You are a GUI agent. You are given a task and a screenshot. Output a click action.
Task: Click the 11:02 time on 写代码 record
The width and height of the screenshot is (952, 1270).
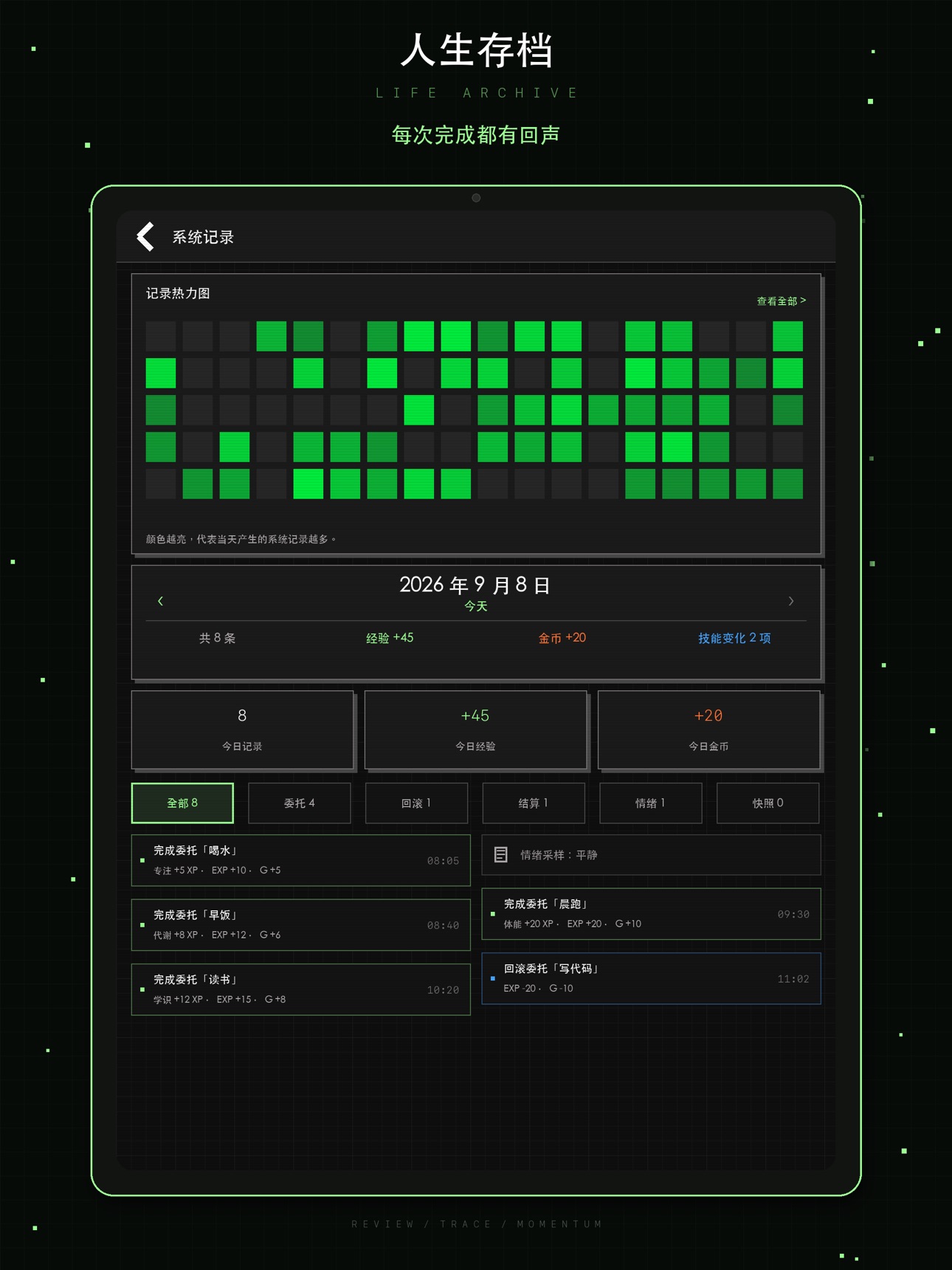tap(793, 979)
